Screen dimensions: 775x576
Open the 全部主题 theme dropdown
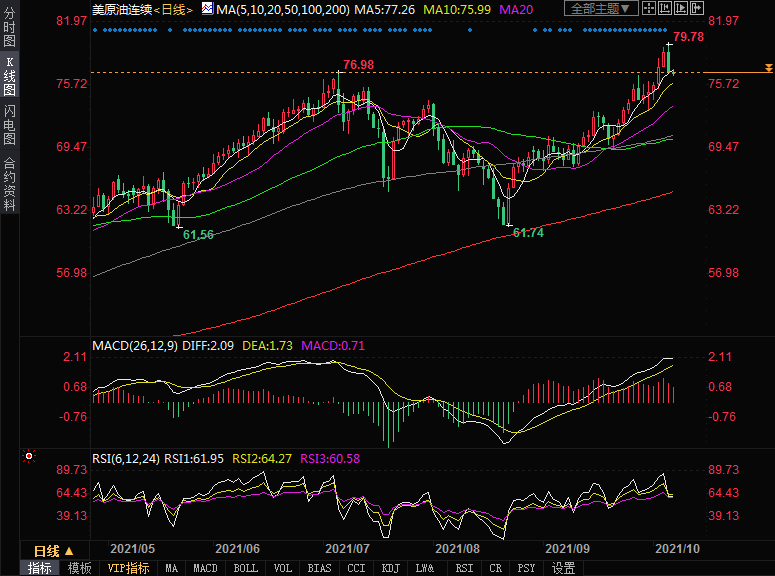coord(601,9)
